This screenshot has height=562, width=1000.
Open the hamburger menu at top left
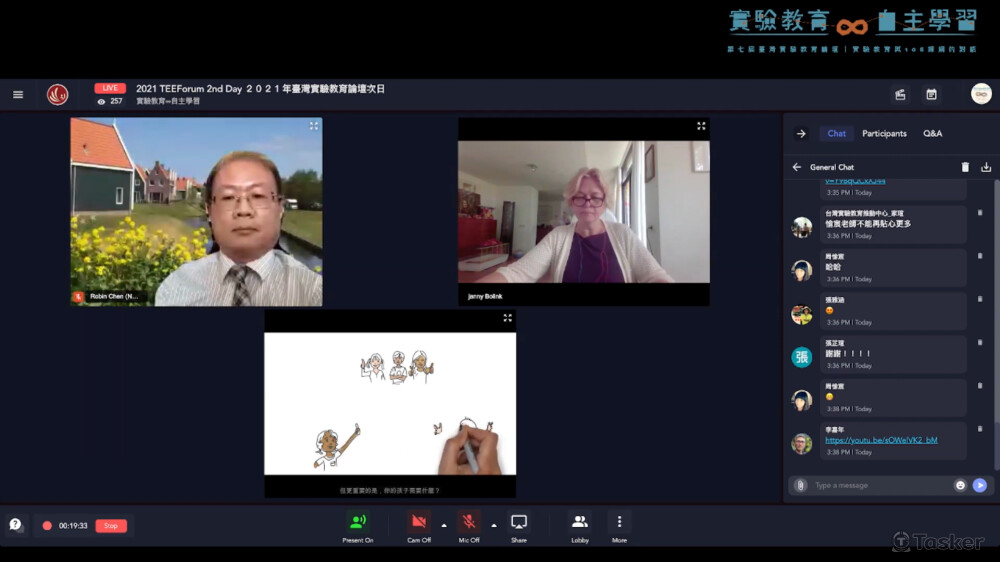point(18,95)
